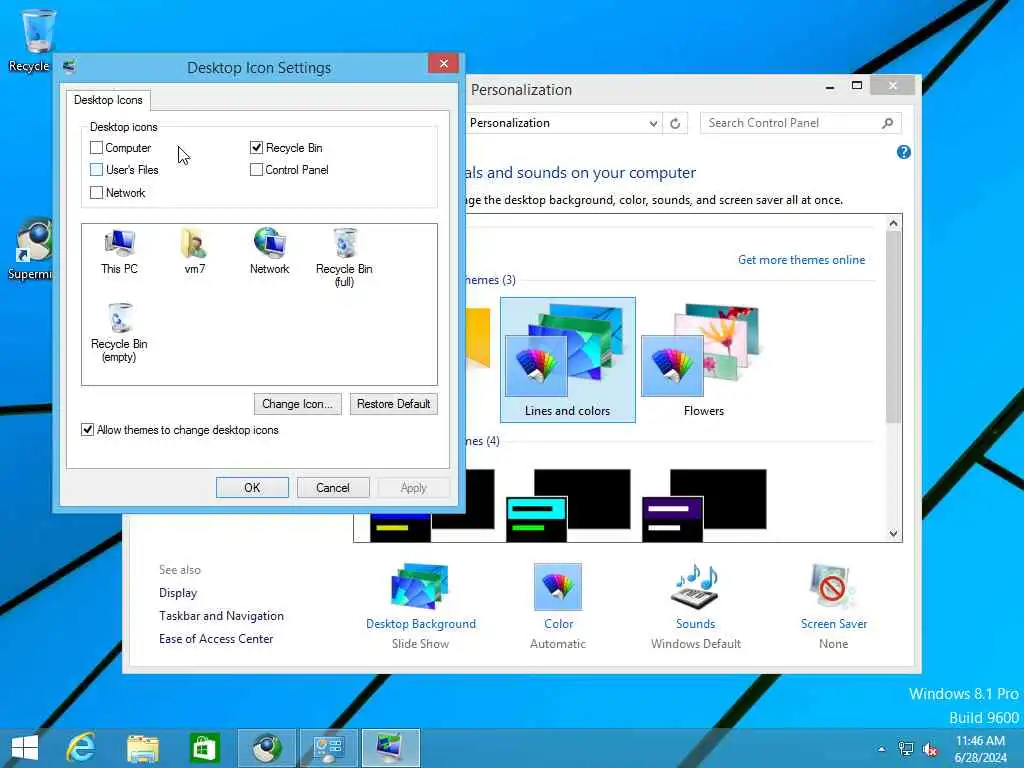Click the Desktop Icon Settings title bar icon

tap(69, 67)
